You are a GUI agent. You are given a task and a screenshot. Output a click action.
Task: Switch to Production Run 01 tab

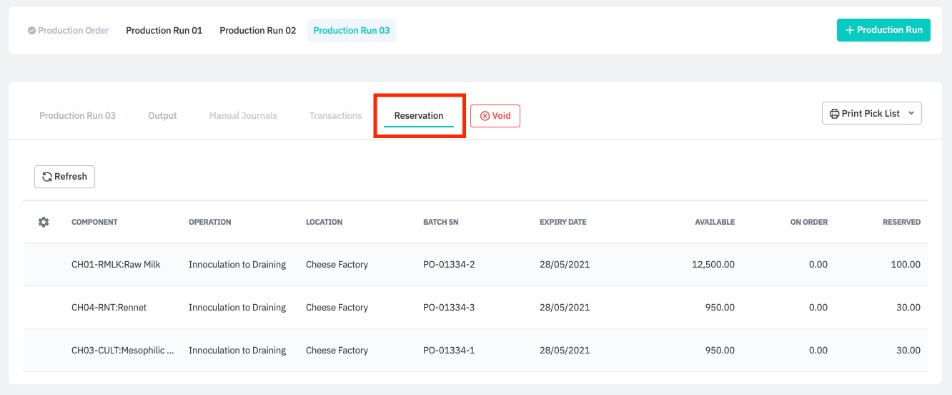click(x=164, y=30)
